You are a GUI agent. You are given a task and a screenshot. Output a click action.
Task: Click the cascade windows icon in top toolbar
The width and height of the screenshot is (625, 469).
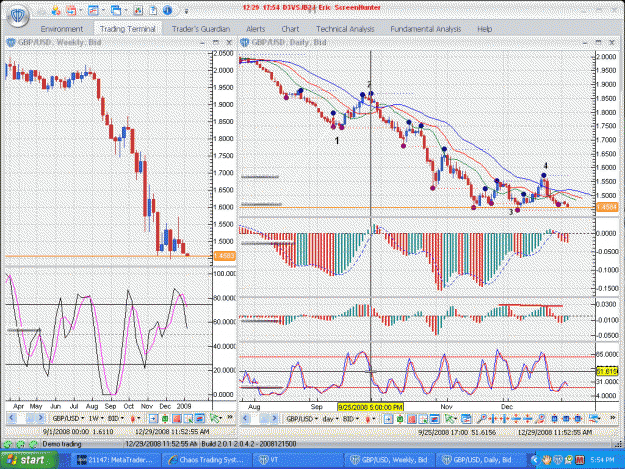(x=116, y=10)
